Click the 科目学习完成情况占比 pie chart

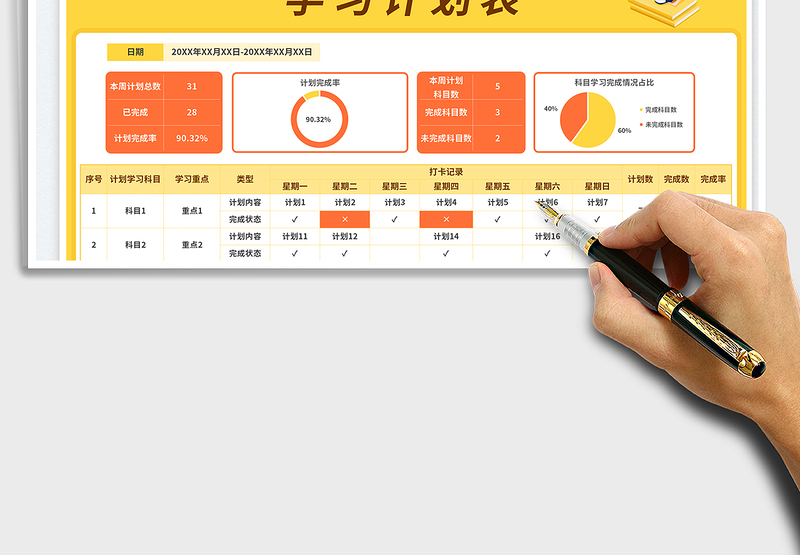pos(587,120)
